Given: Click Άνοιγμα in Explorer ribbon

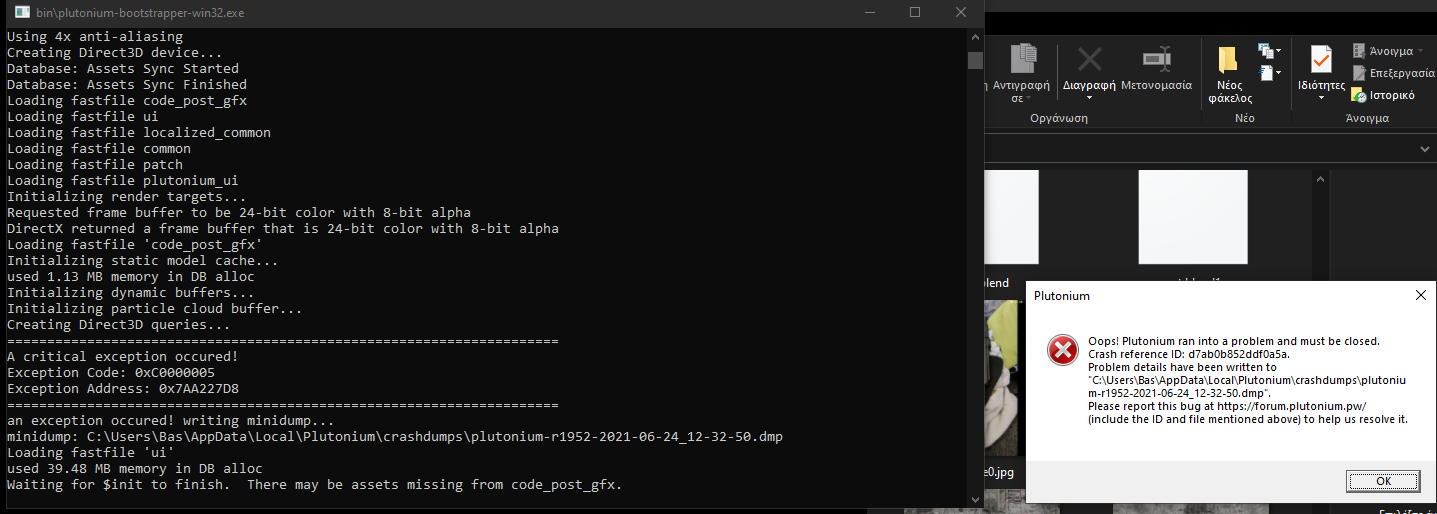Looking at the screenshot, I should [x=1388, y=51].
